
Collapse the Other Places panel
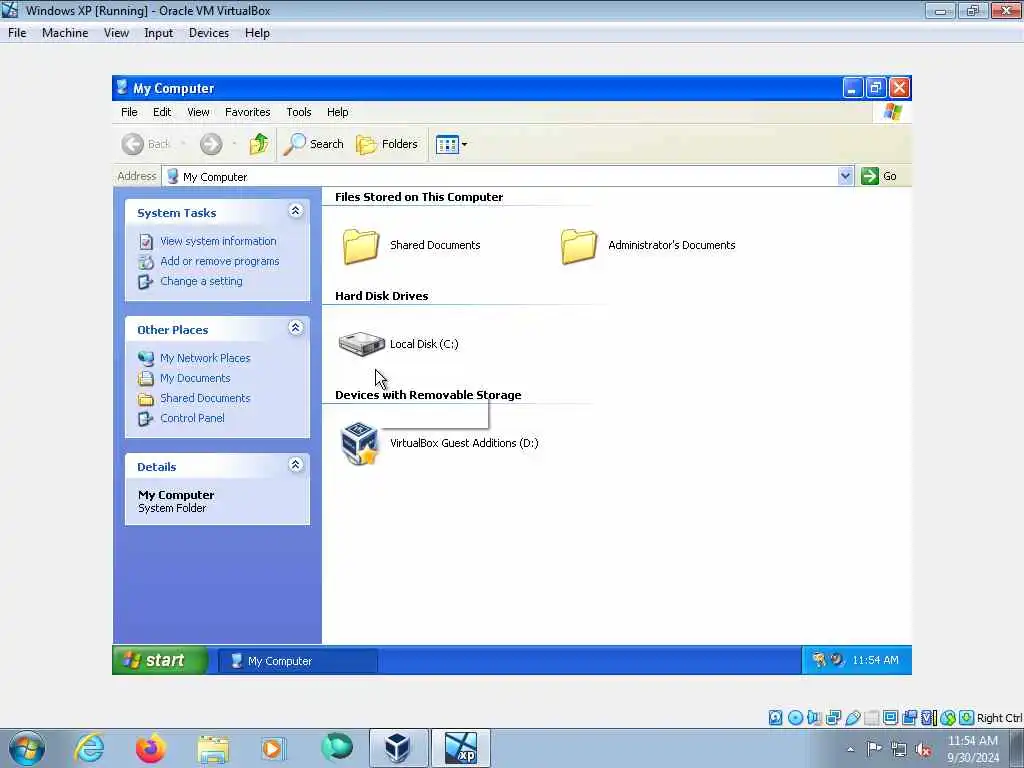[295, 327]
